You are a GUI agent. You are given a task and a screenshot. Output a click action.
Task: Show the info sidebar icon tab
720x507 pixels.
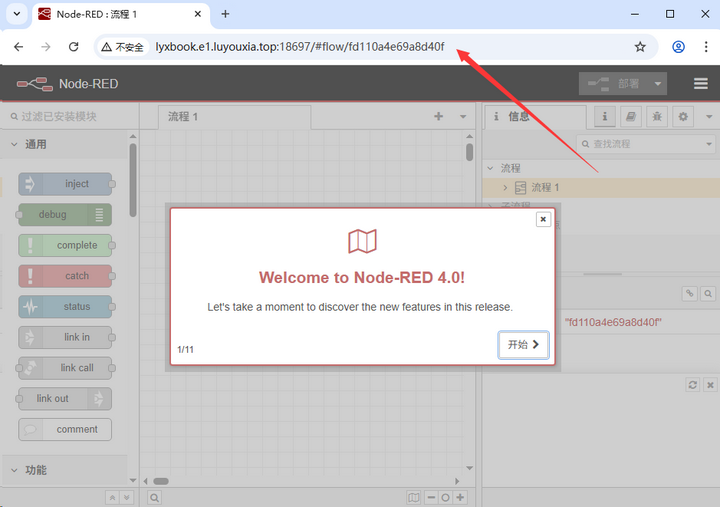click(x=605, y=117)
